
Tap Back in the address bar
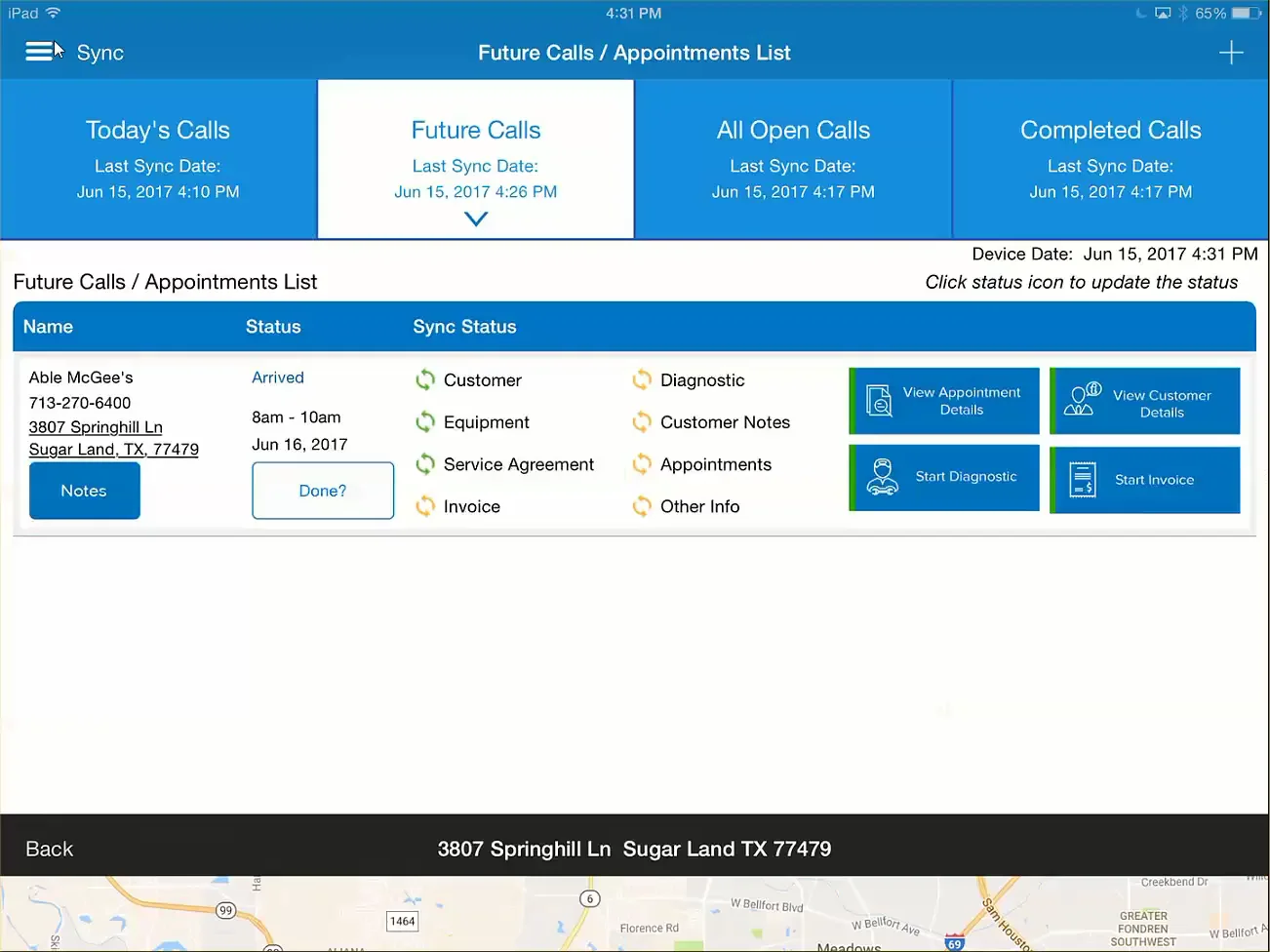(50, 849)
